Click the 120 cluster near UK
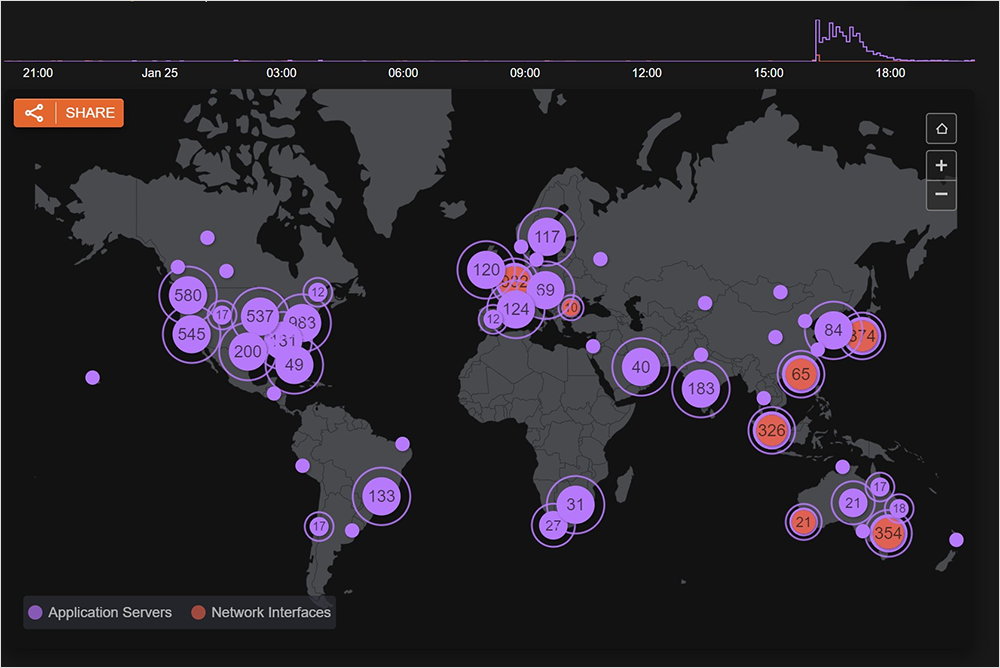This screenshot has width=1000, height=668. click(x=486, y=270)
